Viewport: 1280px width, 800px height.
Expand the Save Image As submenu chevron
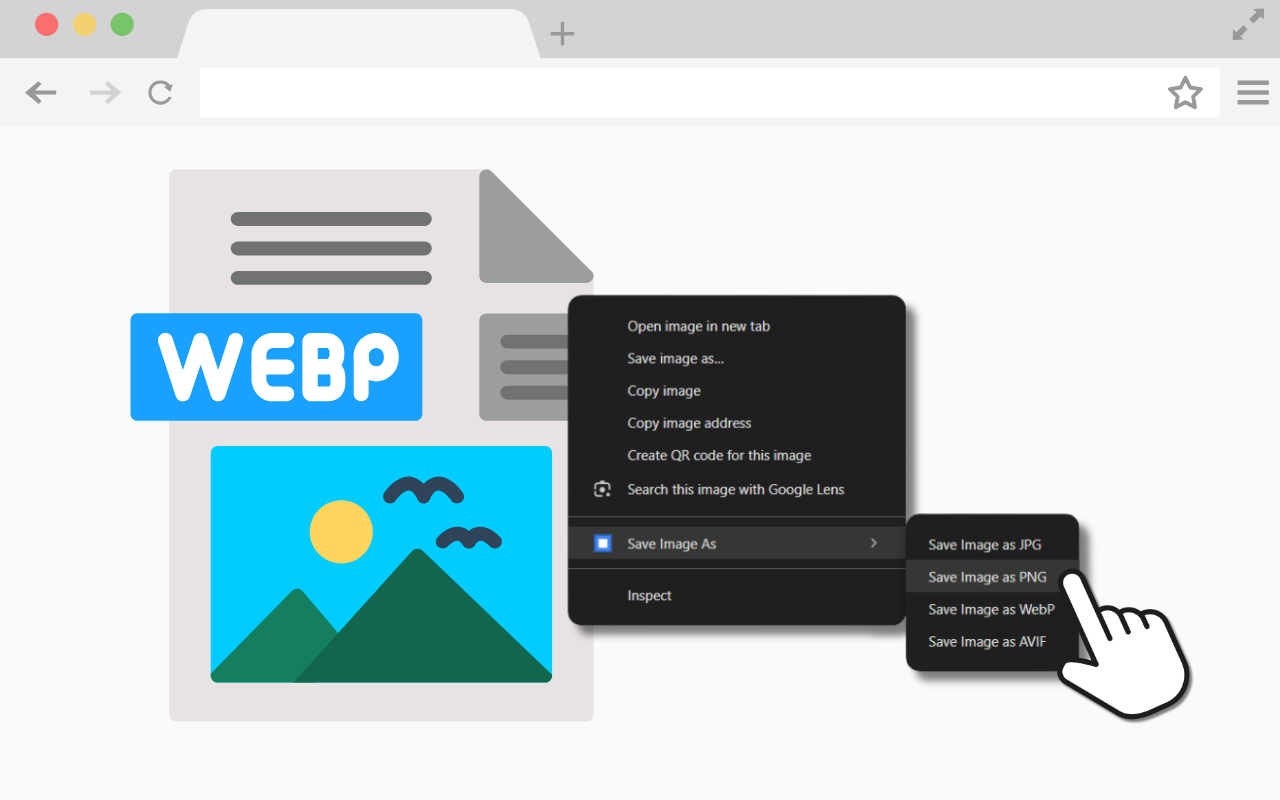pyautogui.click(x=874, y=543)
